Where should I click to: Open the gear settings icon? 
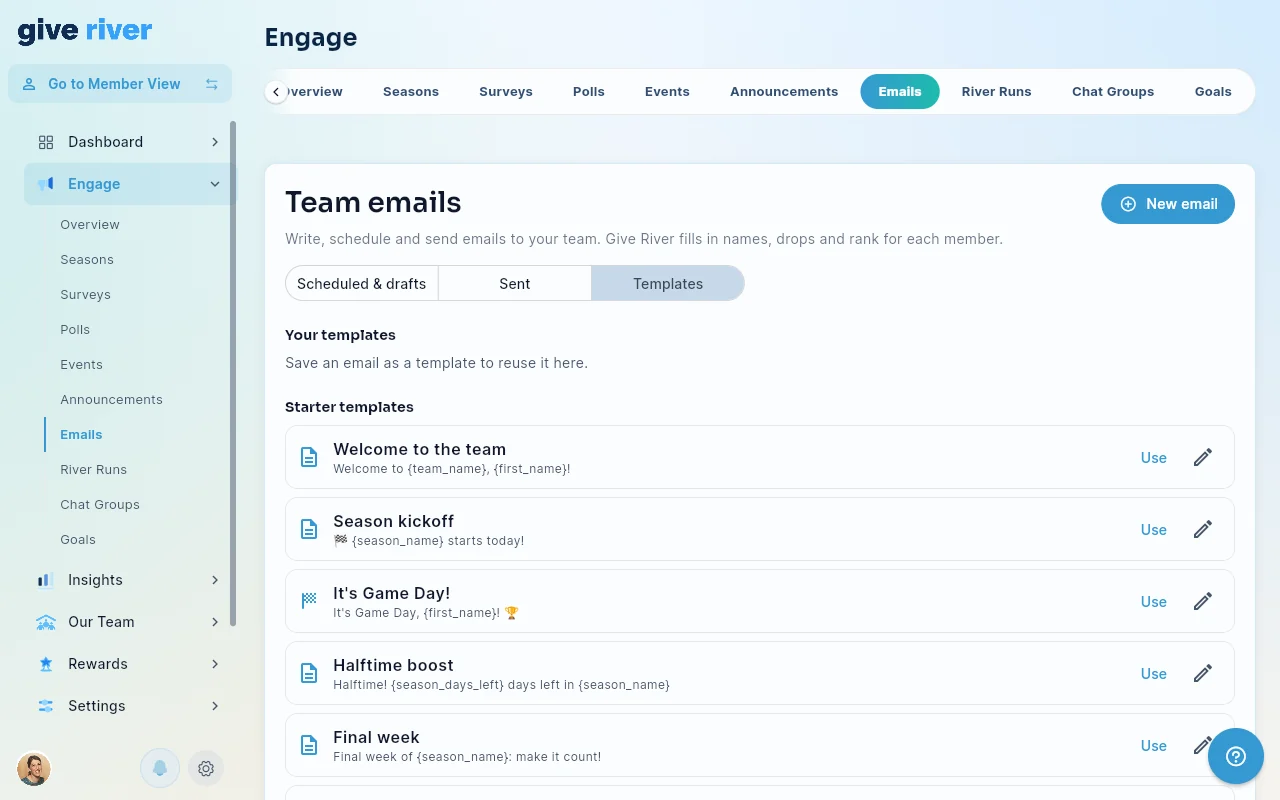coord(206,768)
